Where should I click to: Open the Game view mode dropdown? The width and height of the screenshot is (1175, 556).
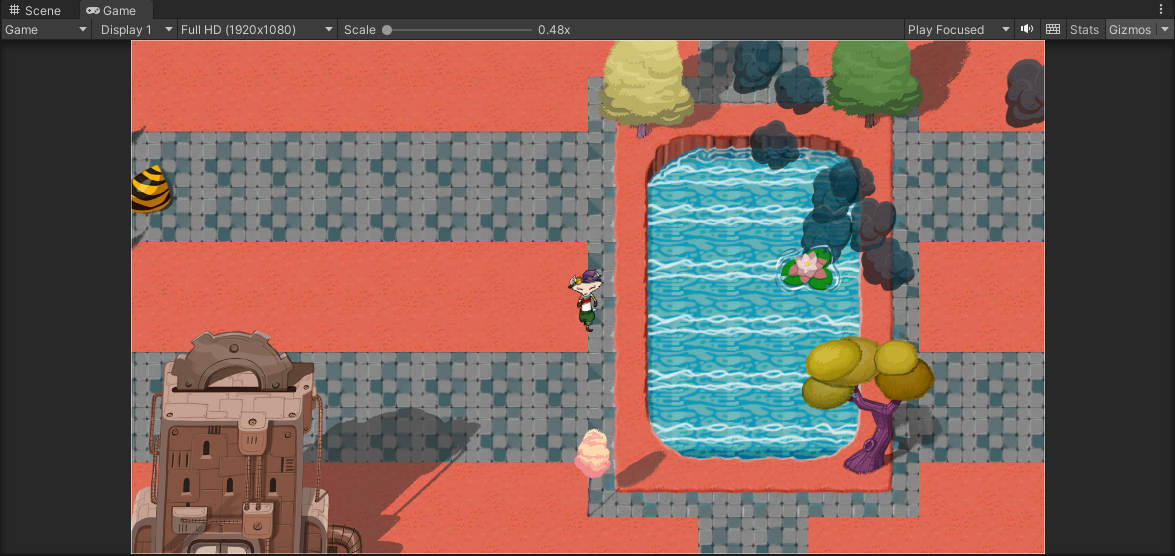coord(46,29)
